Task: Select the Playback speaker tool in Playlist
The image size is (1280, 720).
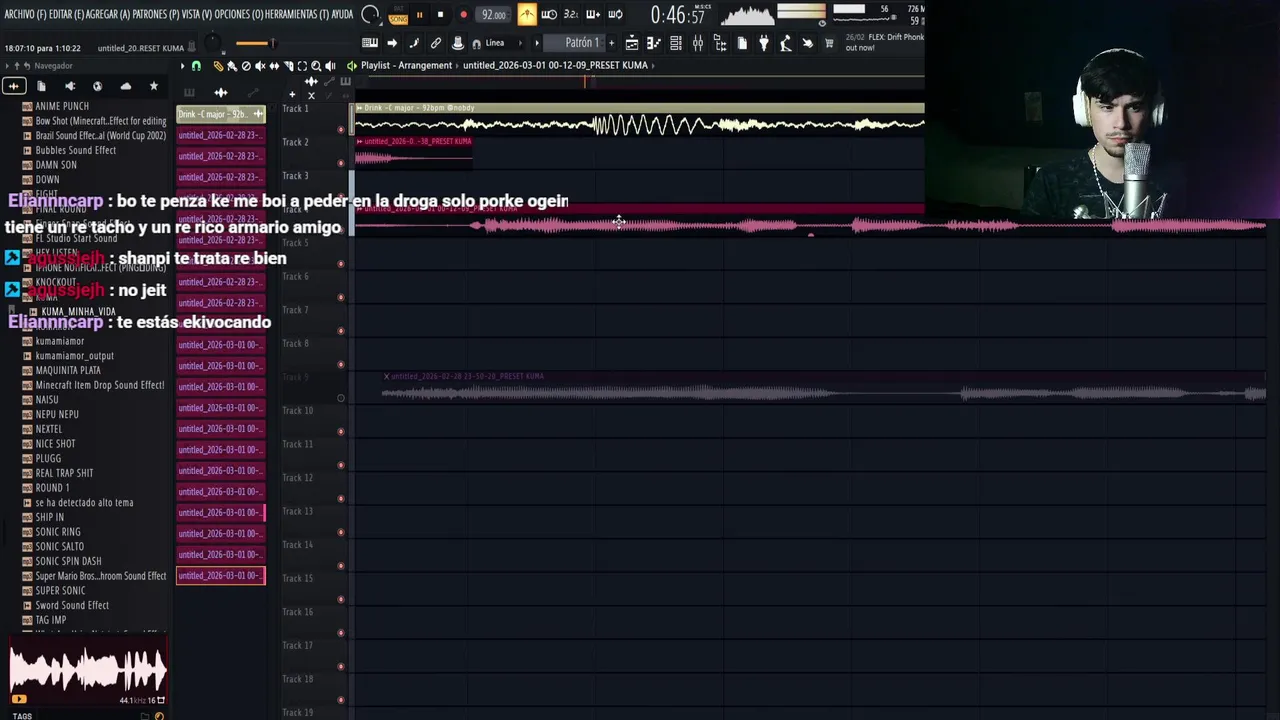Action: (330, 66)
